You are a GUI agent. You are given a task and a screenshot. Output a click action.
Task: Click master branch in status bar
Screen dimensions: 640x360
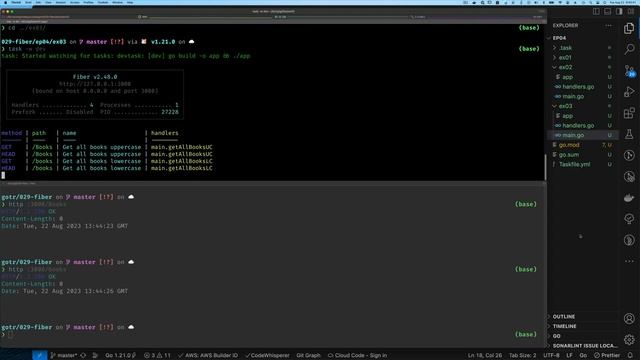click(64, 356)
